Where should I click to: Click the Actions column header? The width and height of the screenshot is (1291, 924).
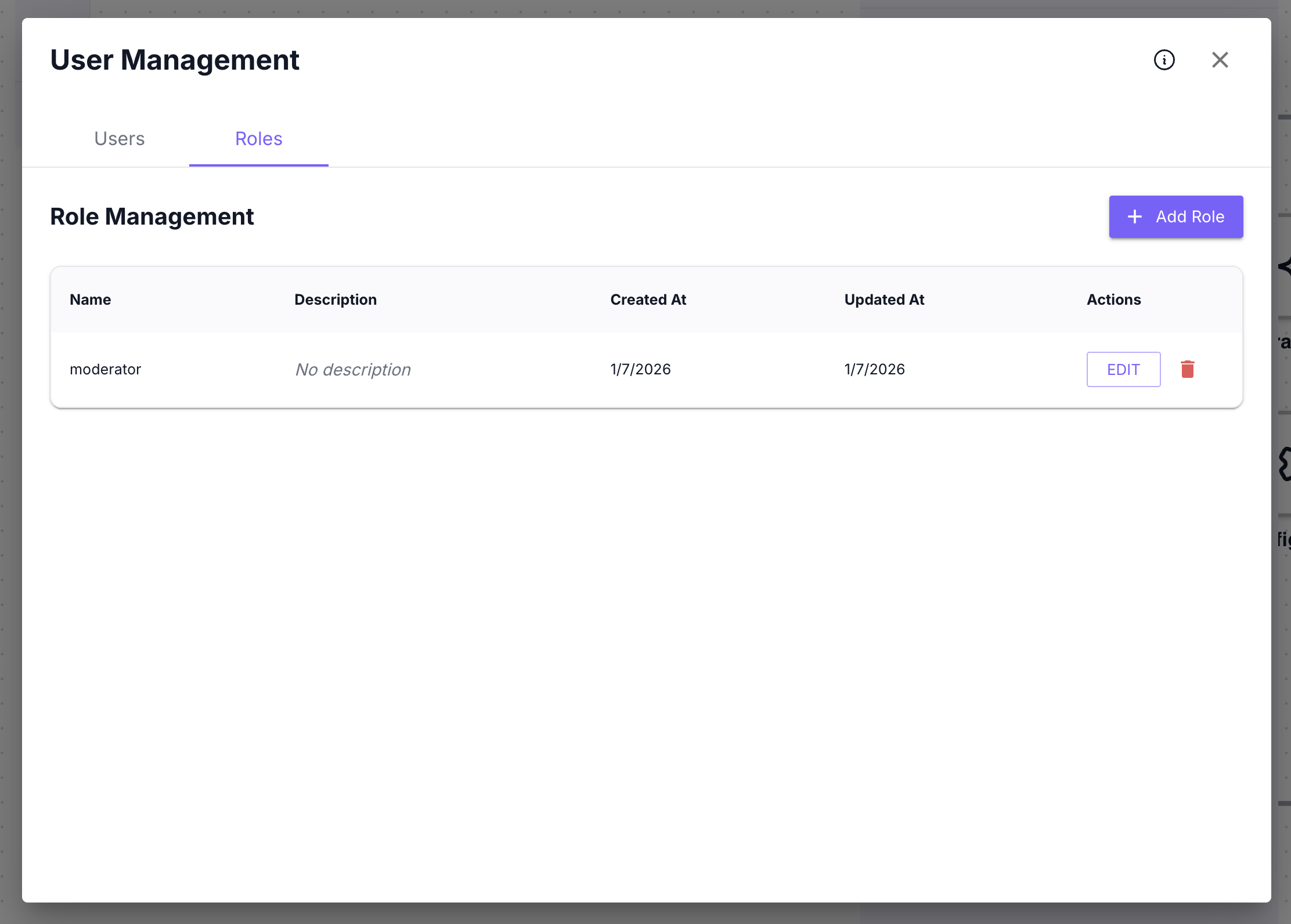click(x=1113, y=299)
